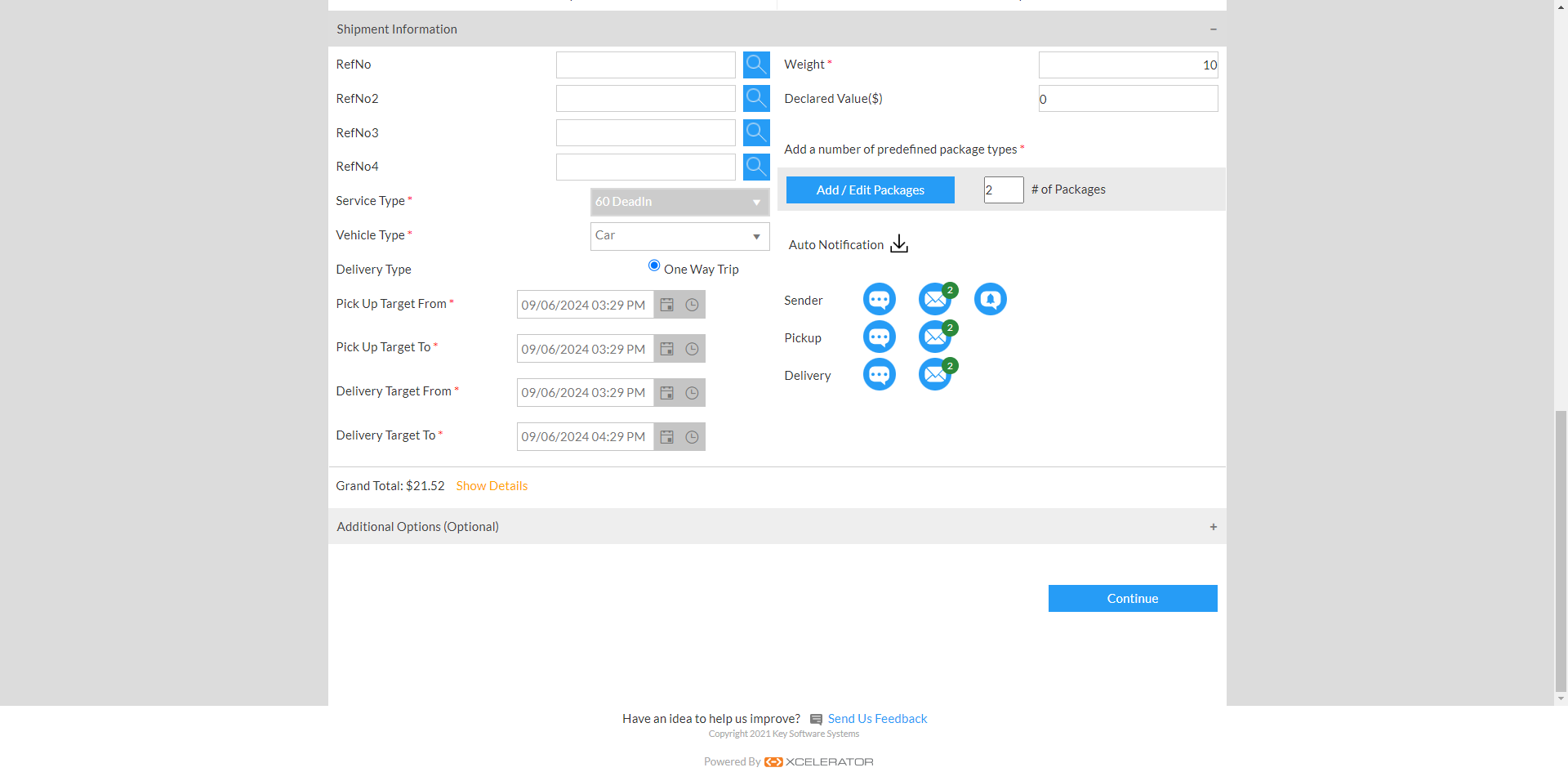Focus the RefNo input field
The height and width of the screenshot is (772, 1568).
point(646,65)
